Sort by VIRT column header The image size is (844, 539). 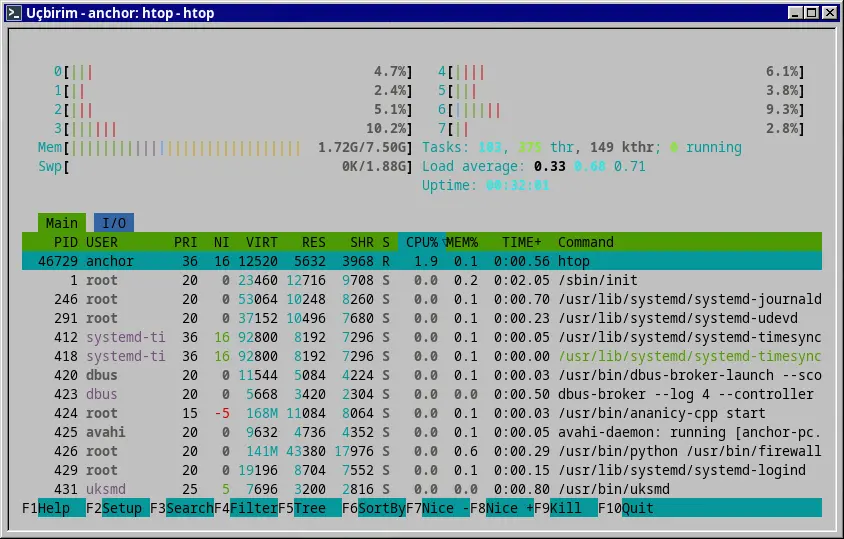click(262, 242)
